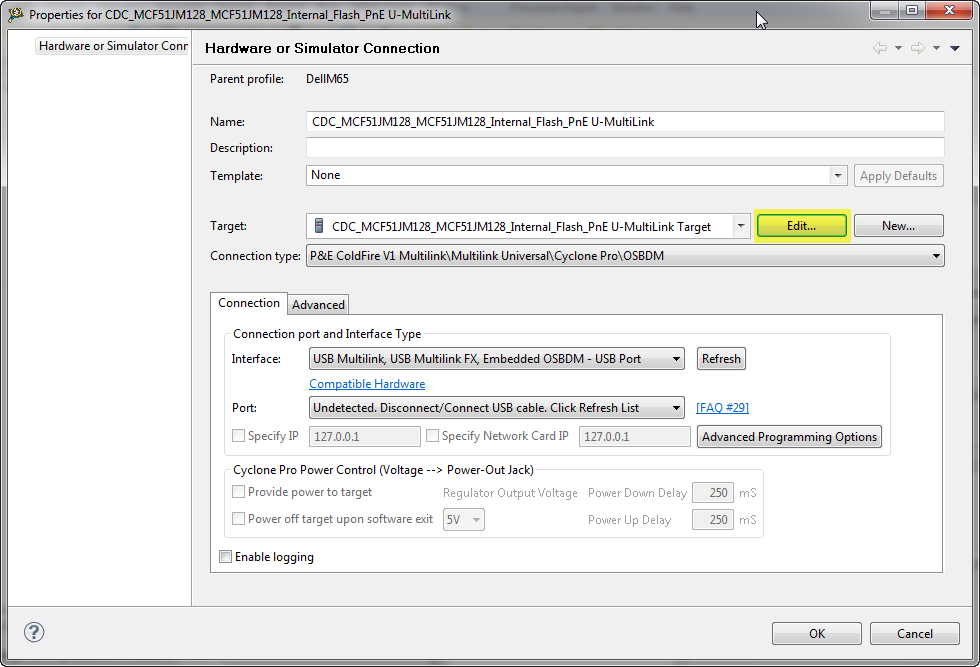980x667 pixels.
Task: Enable logging checkbox
Action: [x=226, y=557]
